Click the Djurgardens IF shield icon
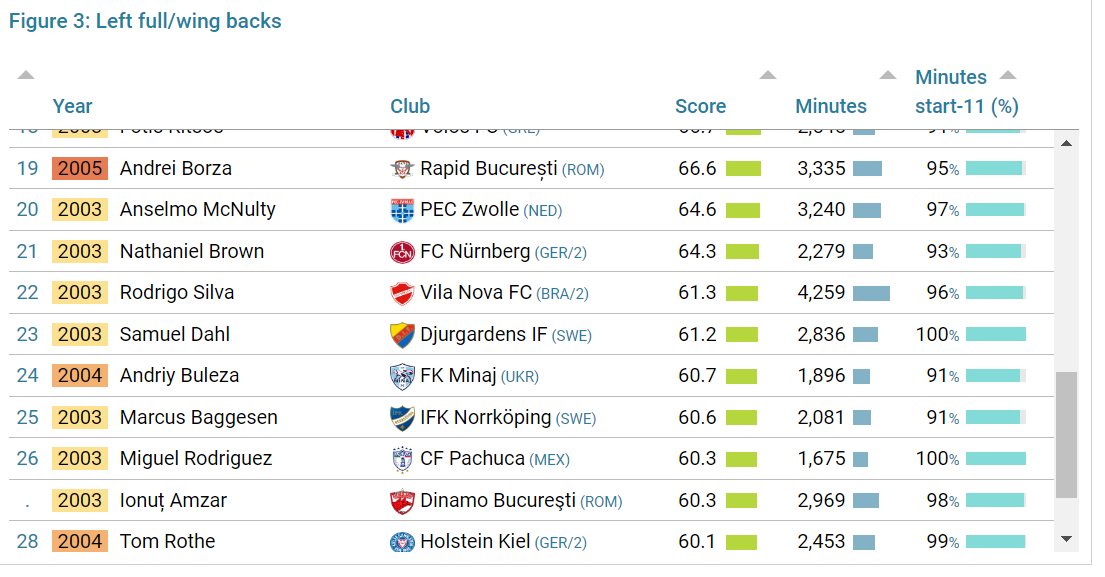 point(402,335)
